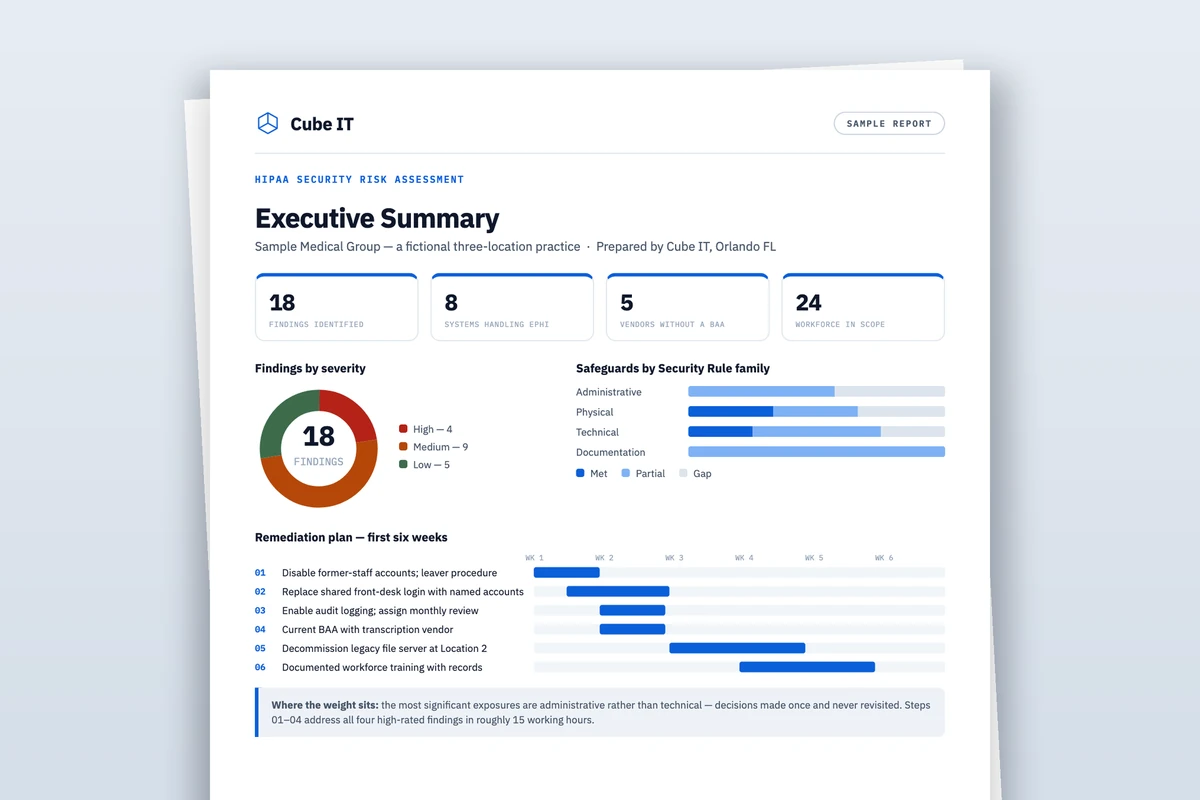
Task: Click the High — 4 red legend swatch
Action: 403,429
